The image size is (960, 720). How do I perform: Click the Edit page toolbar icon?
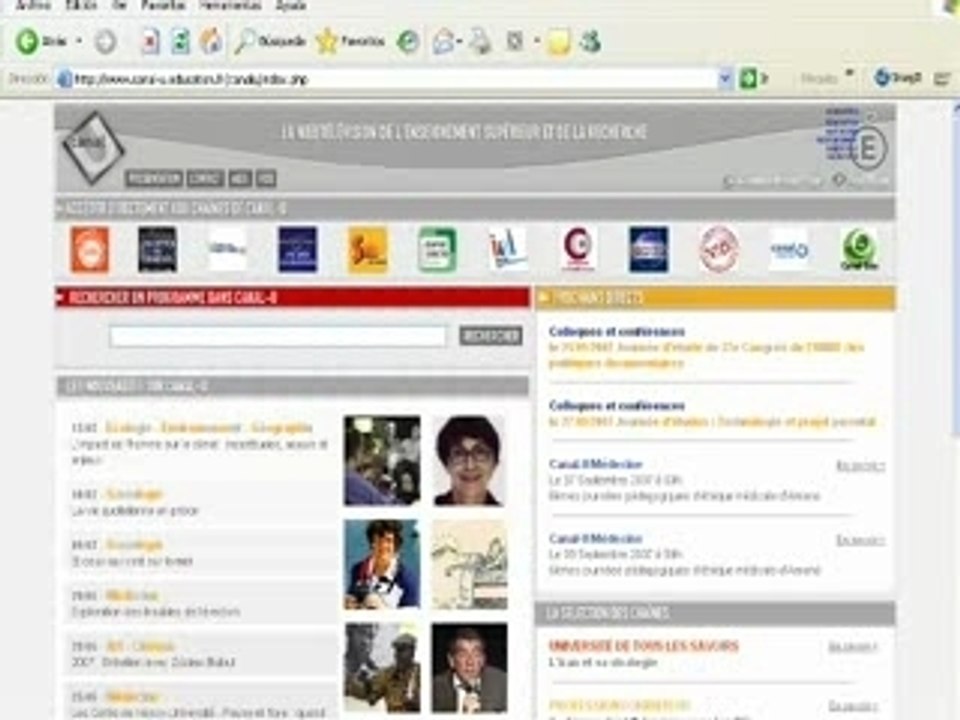point(515,42)
